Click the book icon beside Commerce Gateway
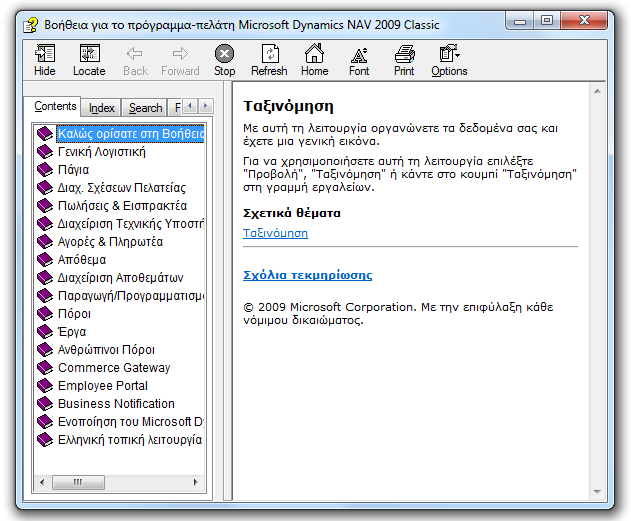 45,367
